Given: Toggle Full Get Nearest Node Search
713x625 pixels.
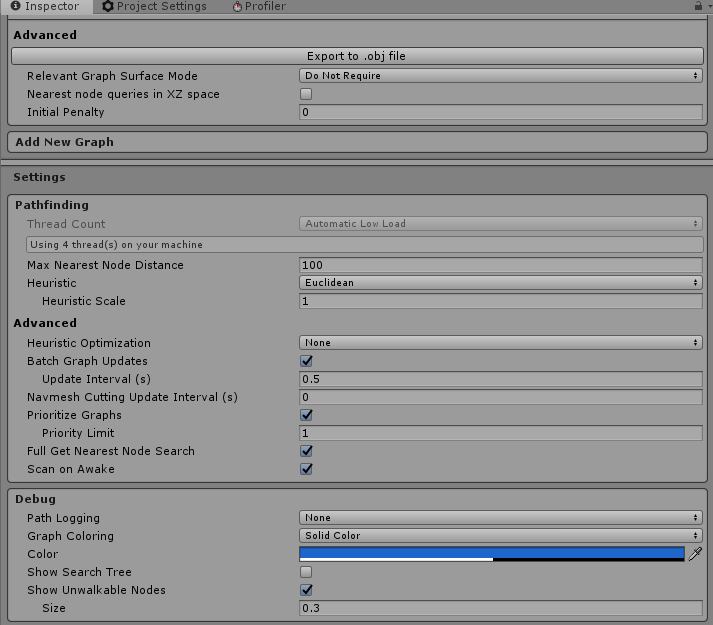Looking at the screenshot, I should pyautogui.click(x=306, y=451).
